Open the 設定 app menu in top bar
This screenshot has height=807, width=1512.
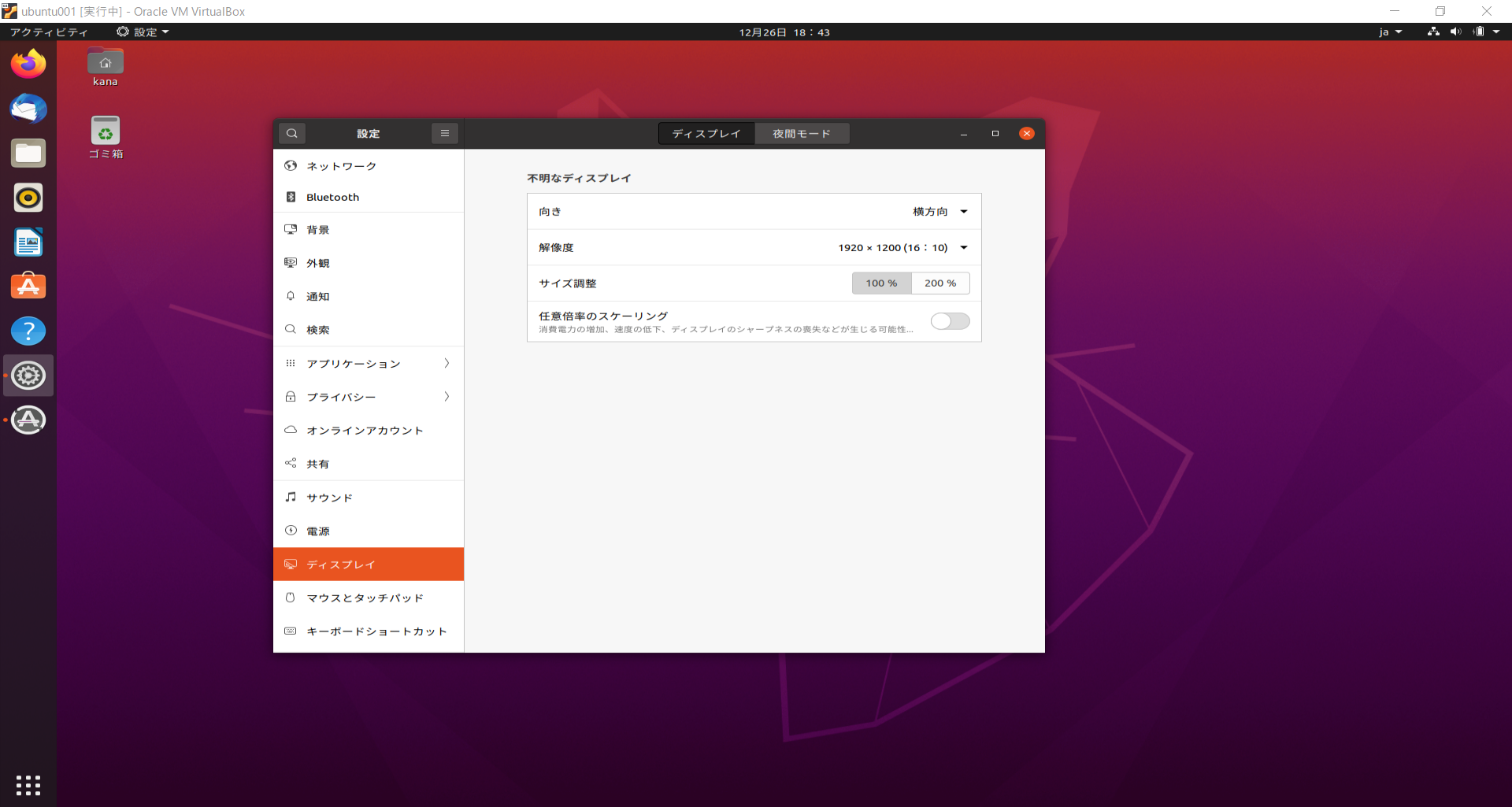point(143,32)
